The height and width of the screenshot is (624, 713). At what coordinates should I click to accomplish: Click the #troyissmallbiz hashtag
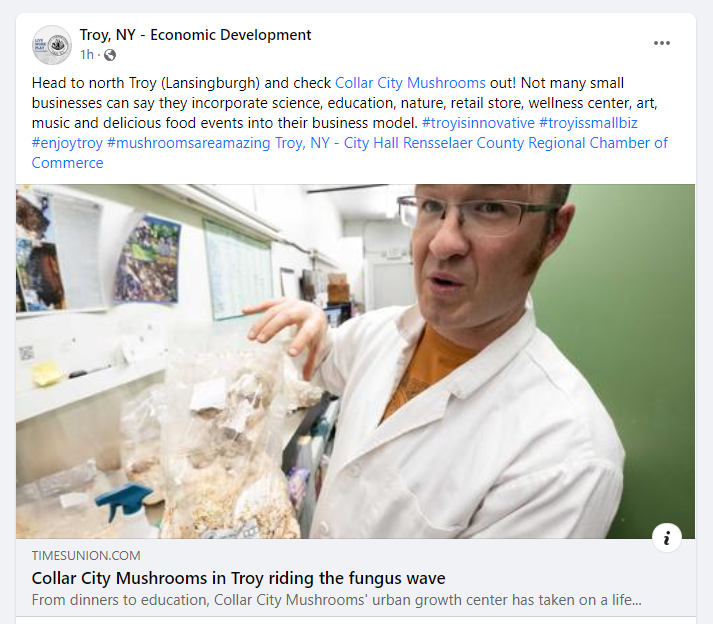pyautogui.click(x=588, y=123)
